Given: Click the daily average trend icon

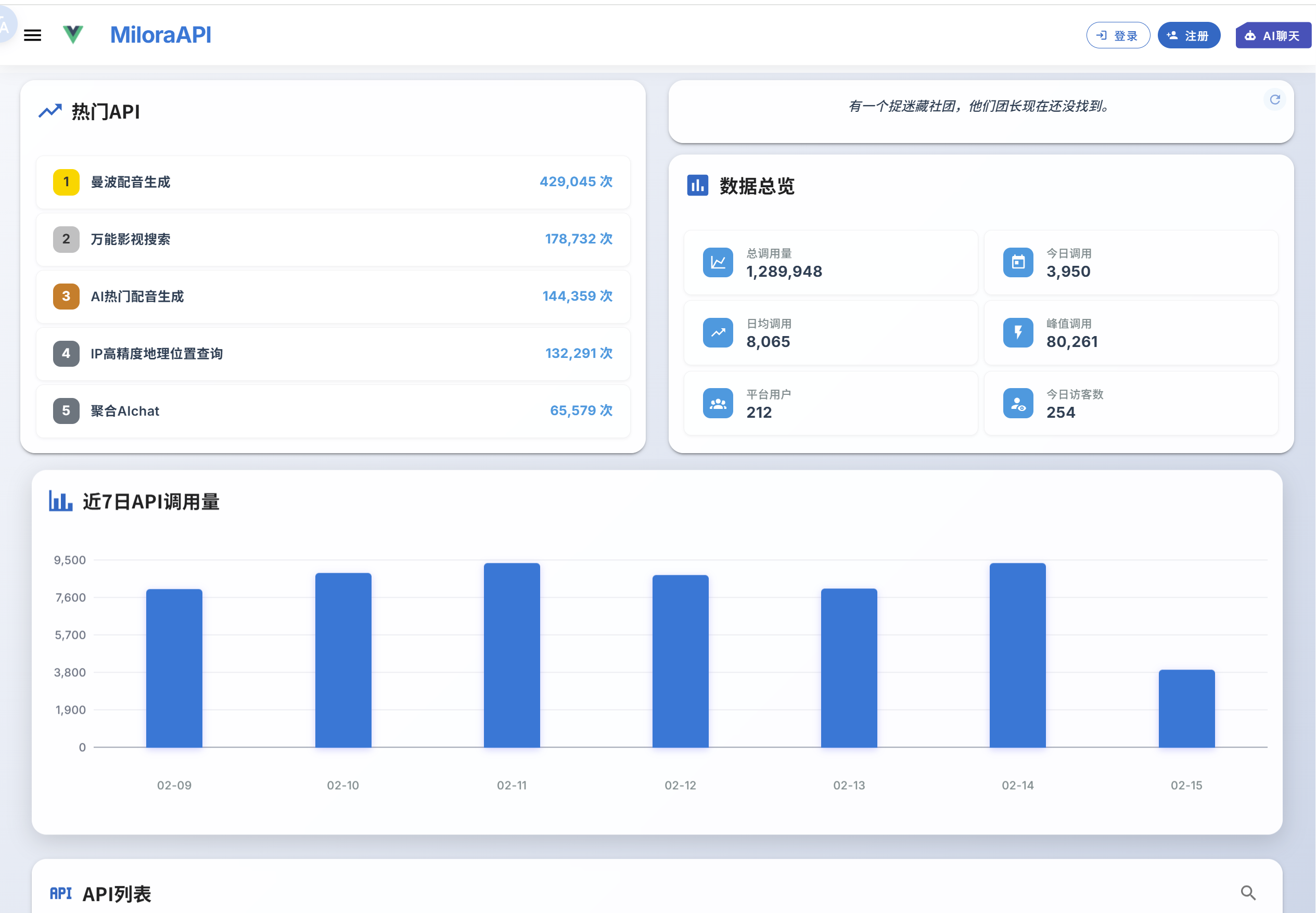Looking at the screenshot, I should pyautogui.click(x=718, y=333).
